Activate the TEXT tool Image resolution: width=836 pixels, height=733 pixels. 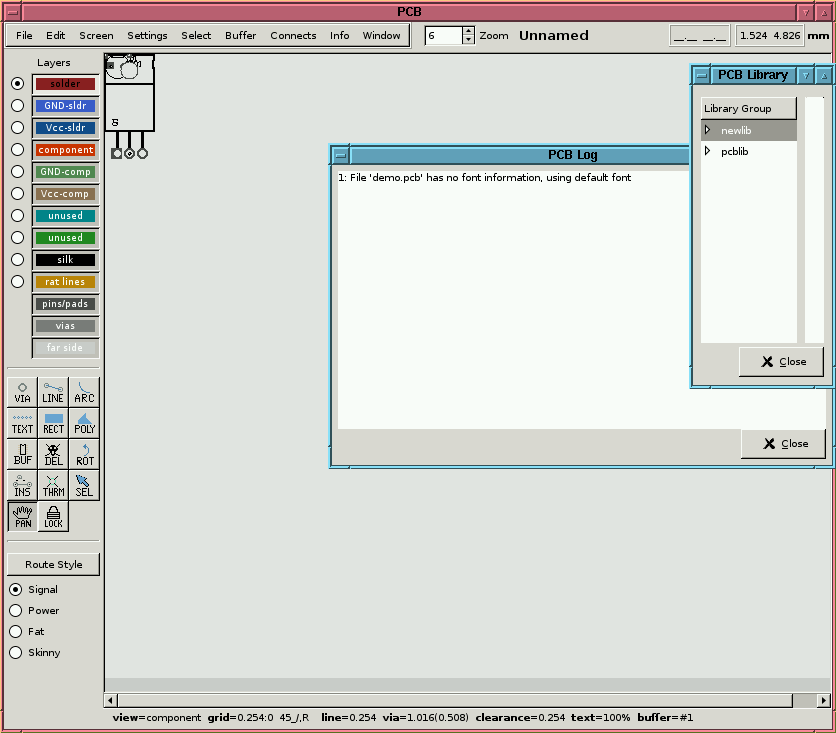pos(22,423)
